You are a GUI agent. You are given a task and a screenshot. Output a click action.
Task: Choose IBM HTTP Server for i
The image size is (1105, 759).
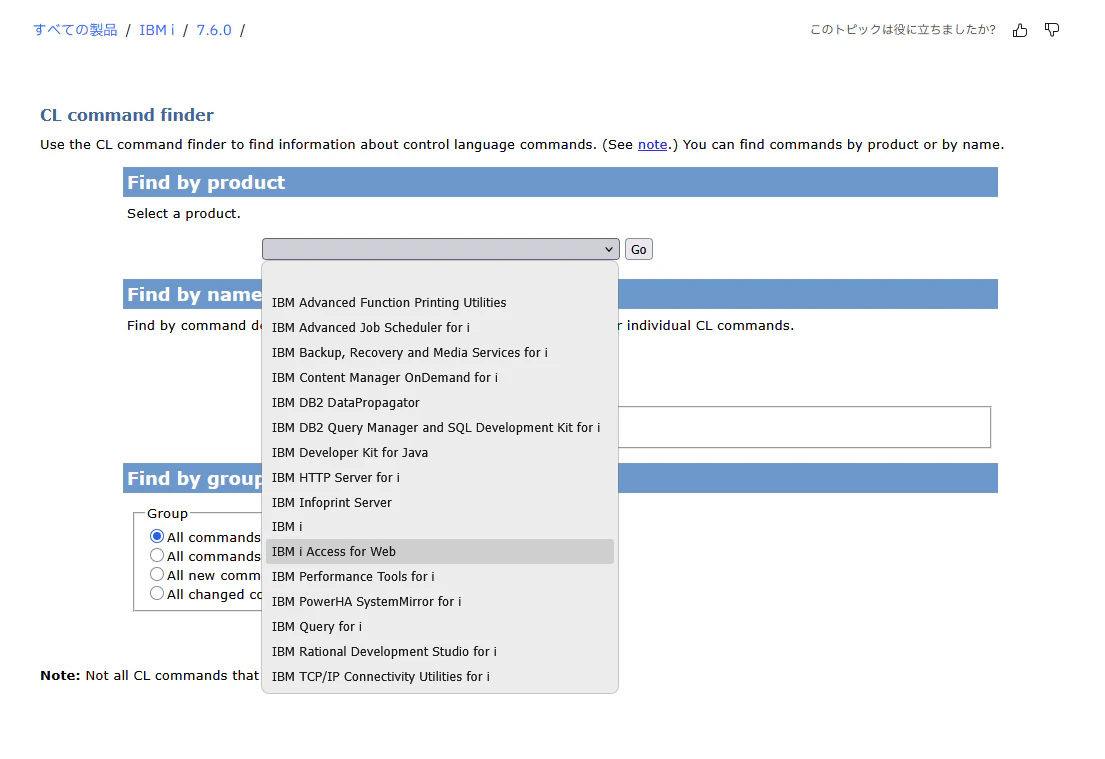pos(440,477)
